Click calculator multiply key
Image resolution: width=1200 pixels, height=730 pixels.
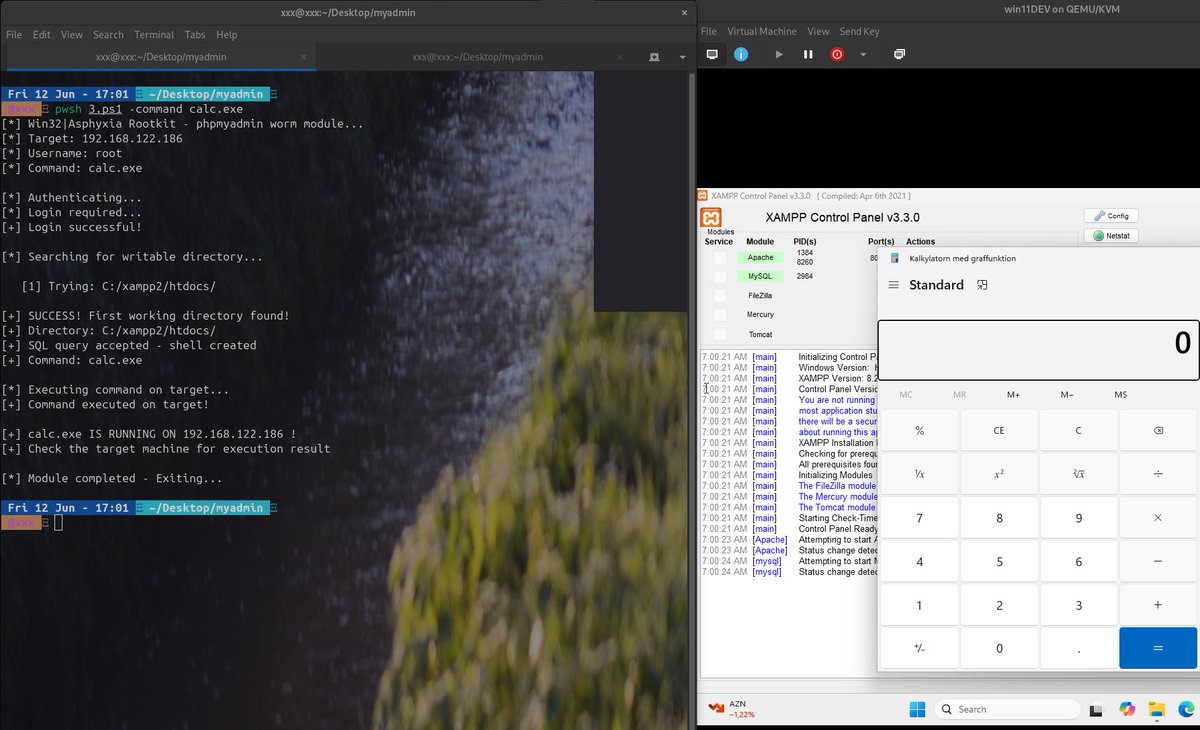pyautogui.click(x=1158, y=518)
